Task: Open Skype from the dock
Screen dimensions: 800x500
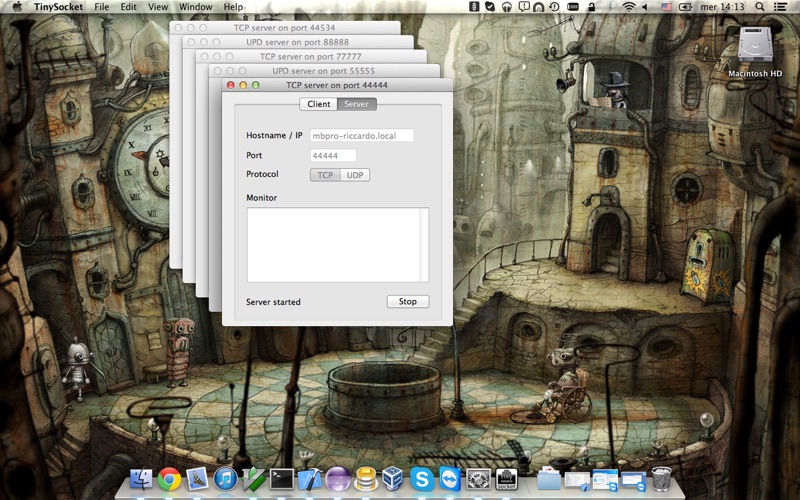Action: 422,480
